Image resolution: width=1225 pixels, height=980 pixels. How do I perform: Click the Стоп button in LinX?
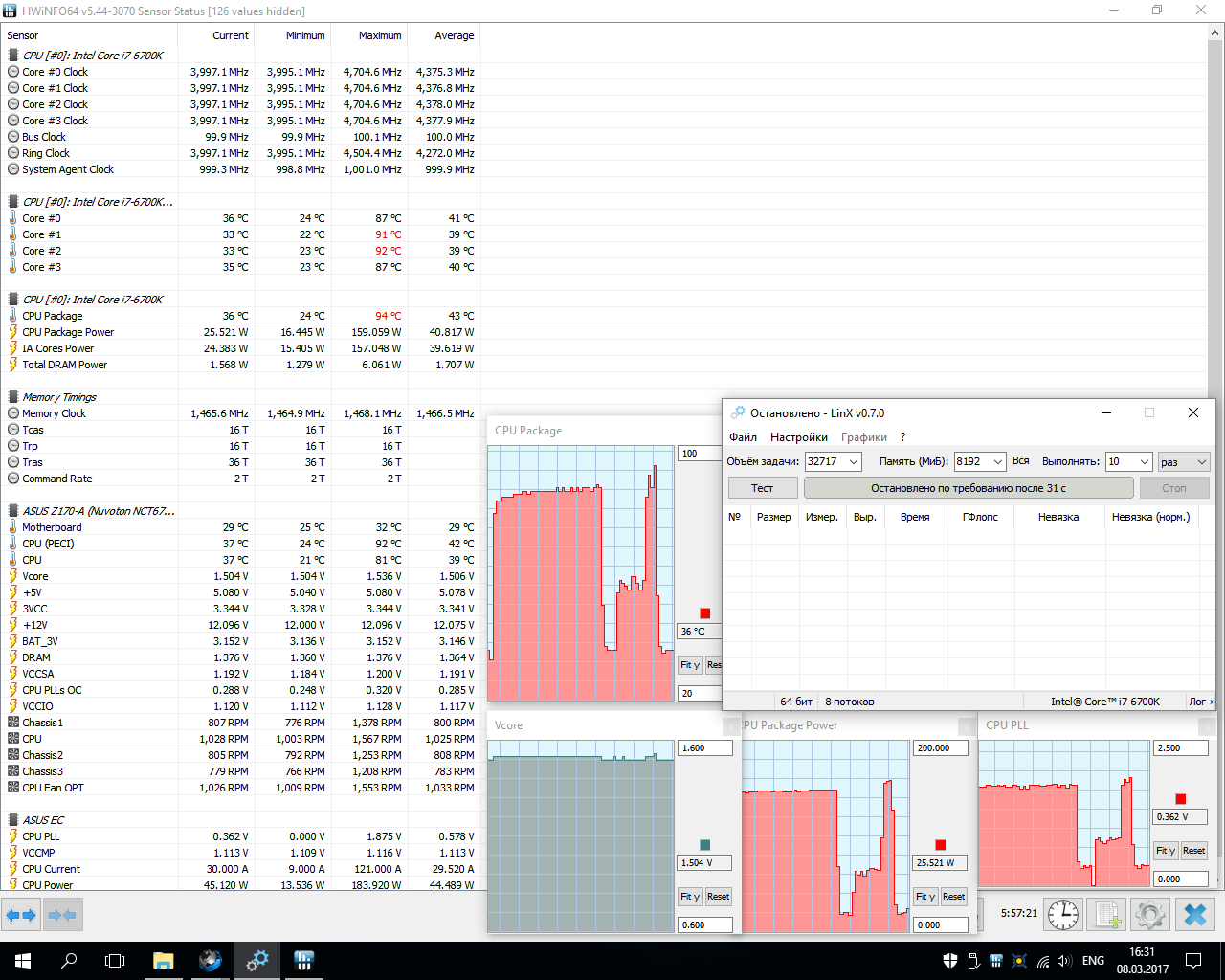1174,488
